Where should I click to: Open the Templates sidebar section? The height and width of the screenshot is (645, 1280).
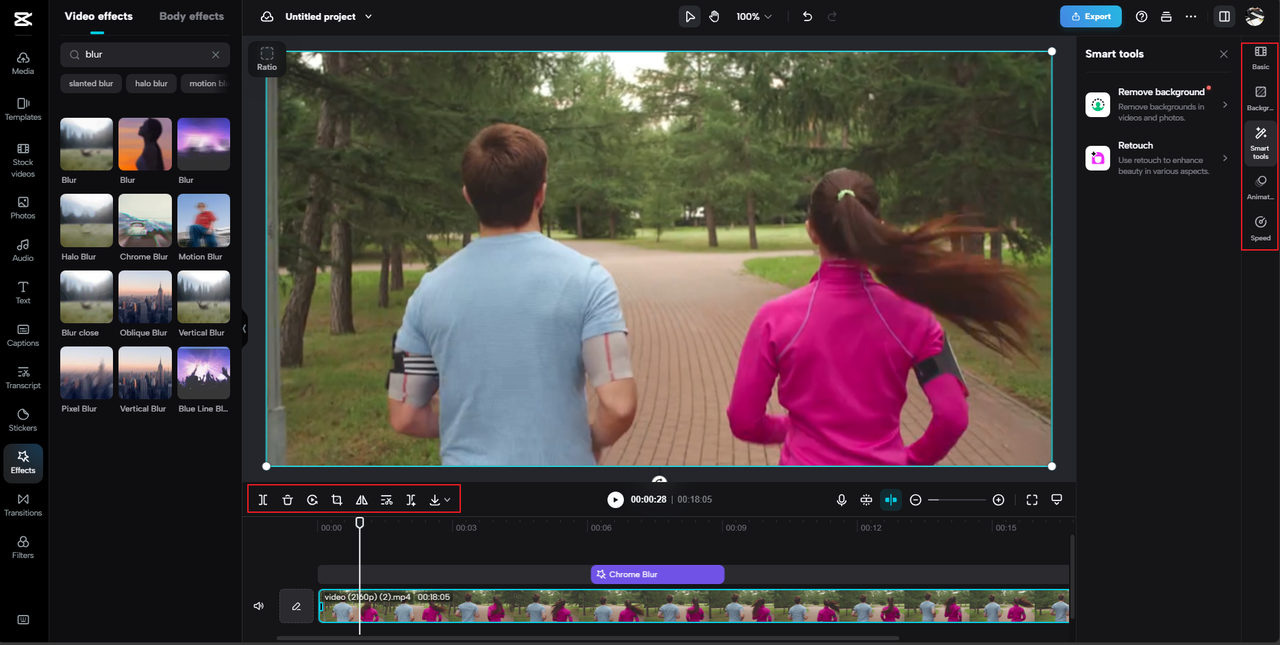(23, 109)
